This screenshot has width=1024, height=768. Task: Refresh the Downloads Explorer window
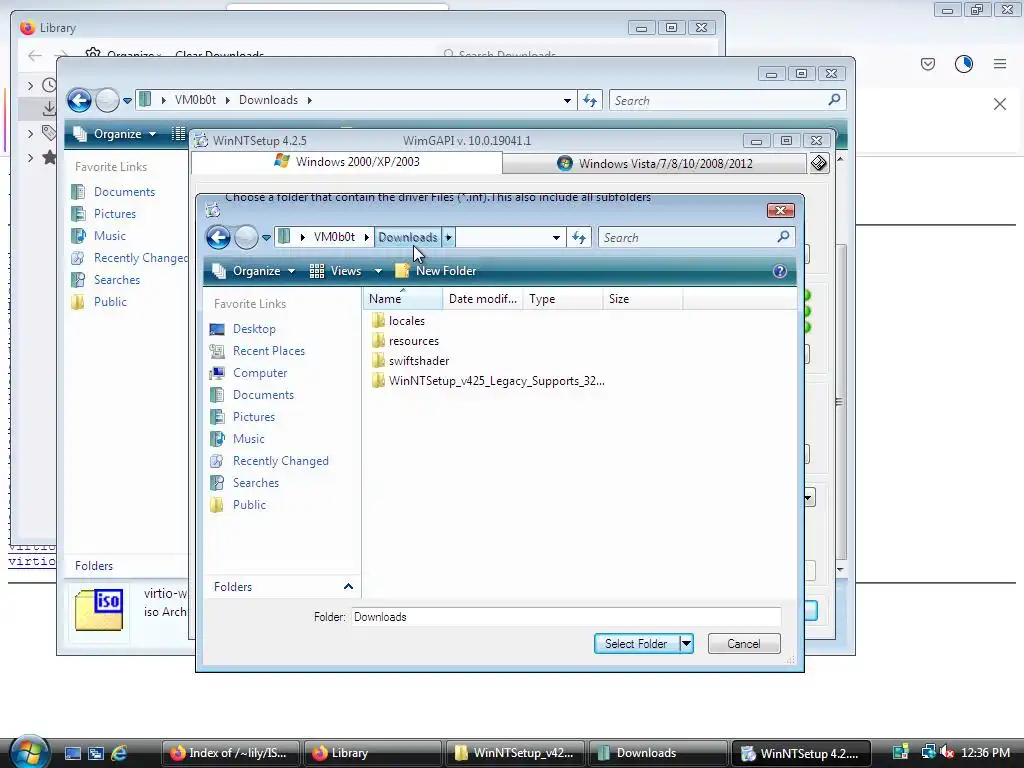(590, 101)
